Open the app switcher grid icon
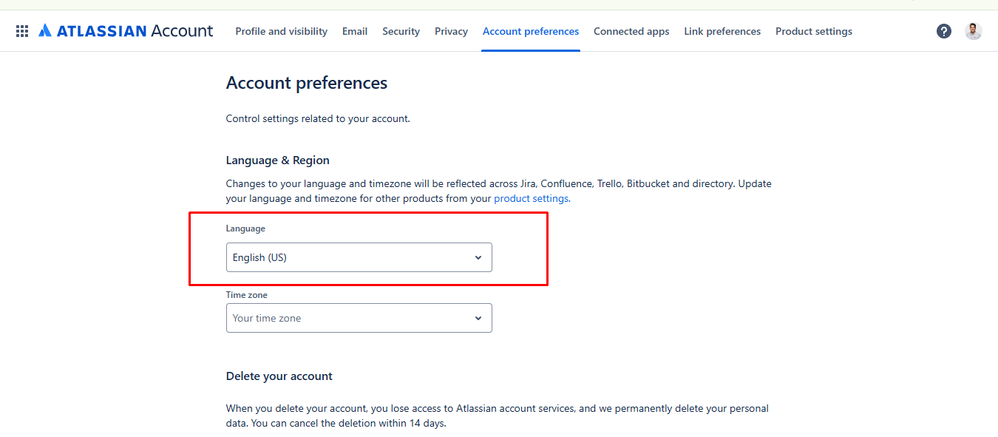The width and height of the screenshot is (998, 437). 22,31
